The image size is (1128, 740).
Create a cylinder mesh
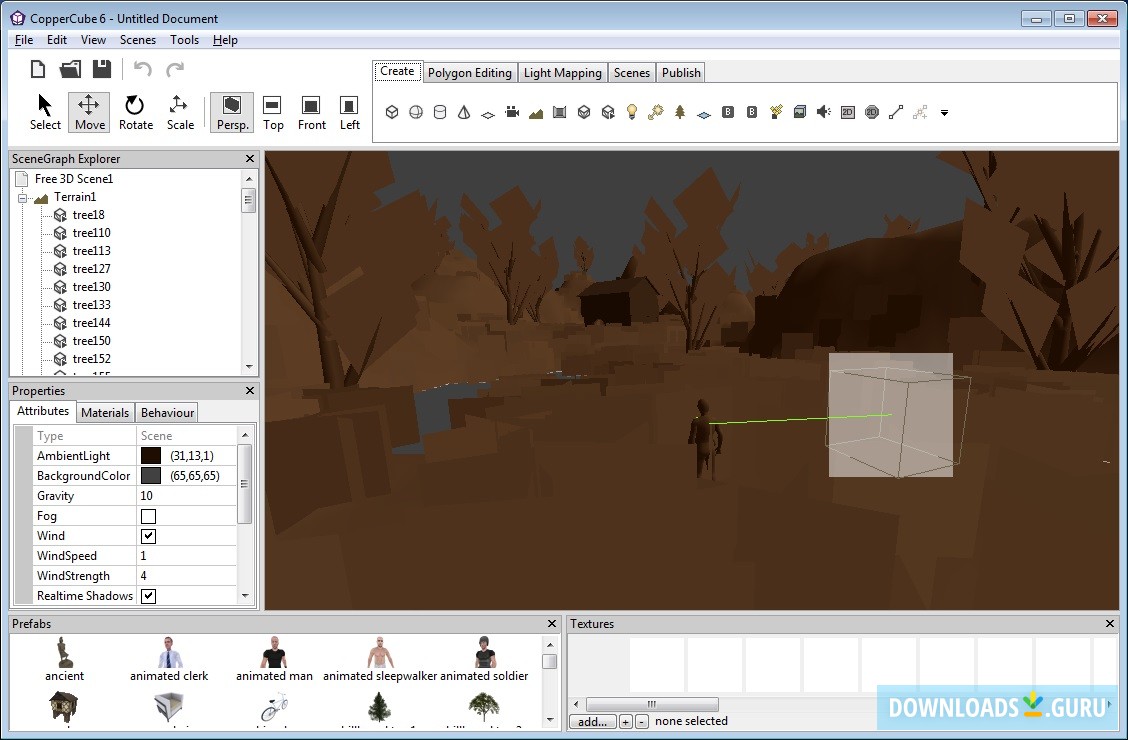[x=440, y=112]
